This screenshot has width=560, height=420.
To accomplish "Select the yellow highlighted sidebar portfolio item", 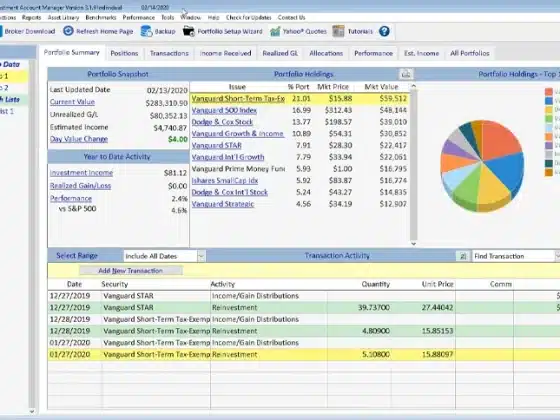I will 14,76.
